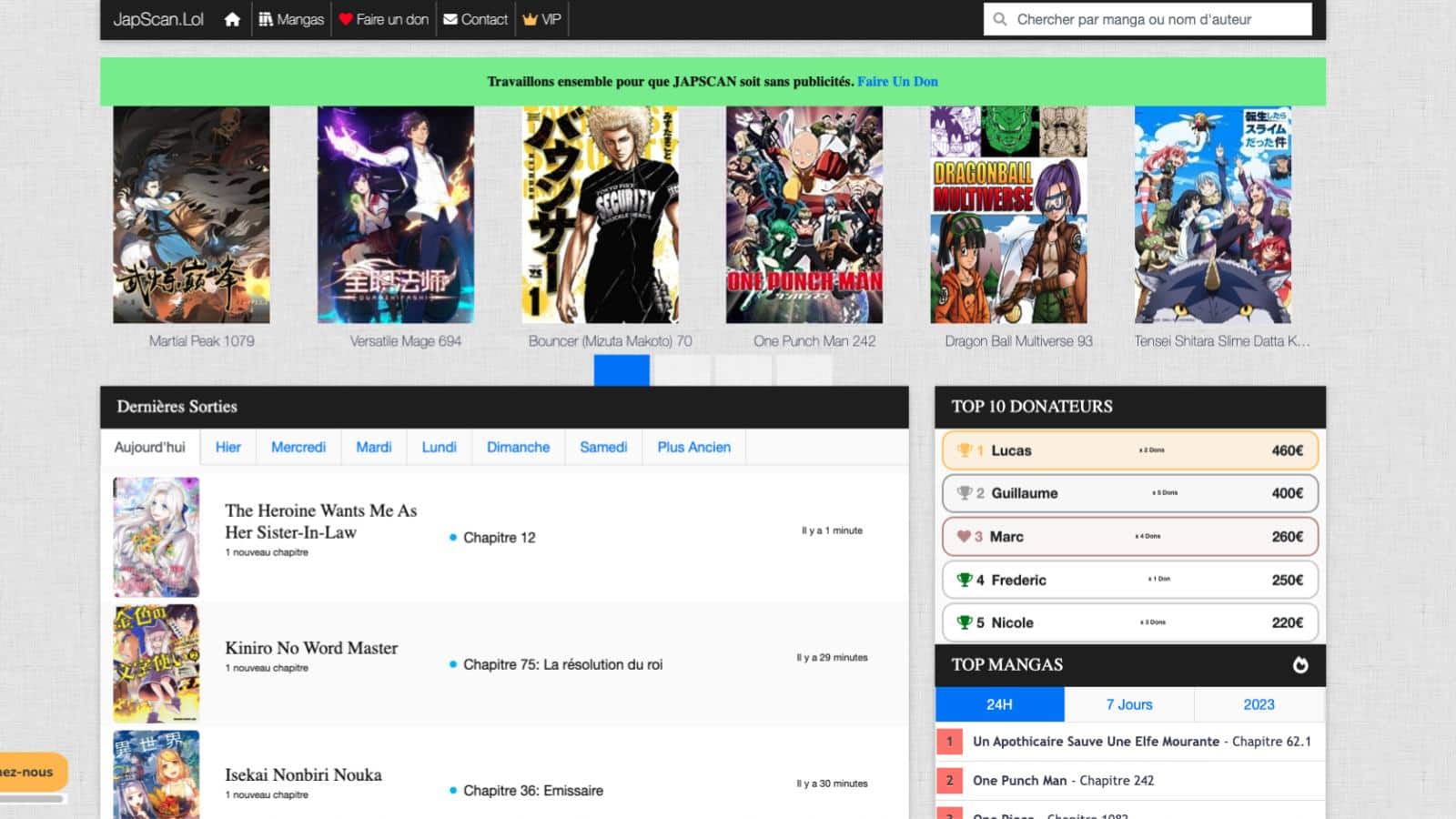Click the home icon in navbar
Viewport: 1456px width, 819px height.
point(232,19)
